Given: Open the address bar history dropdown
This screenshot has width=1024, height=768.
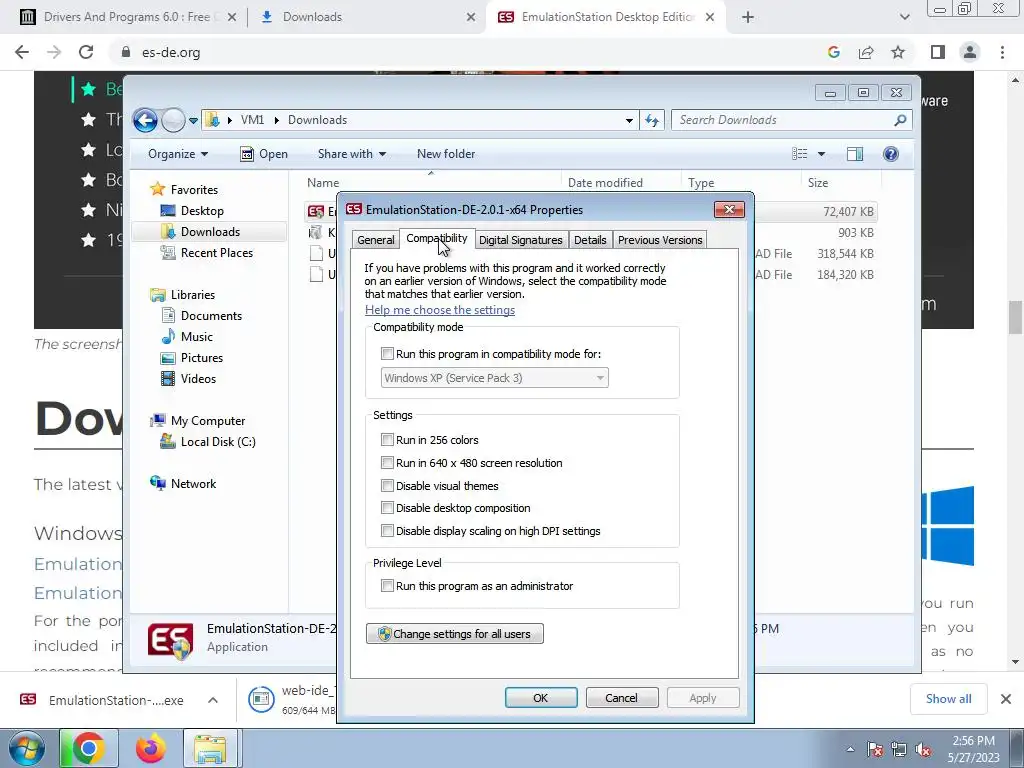Looking at the screenshot, I should (629, 120).
